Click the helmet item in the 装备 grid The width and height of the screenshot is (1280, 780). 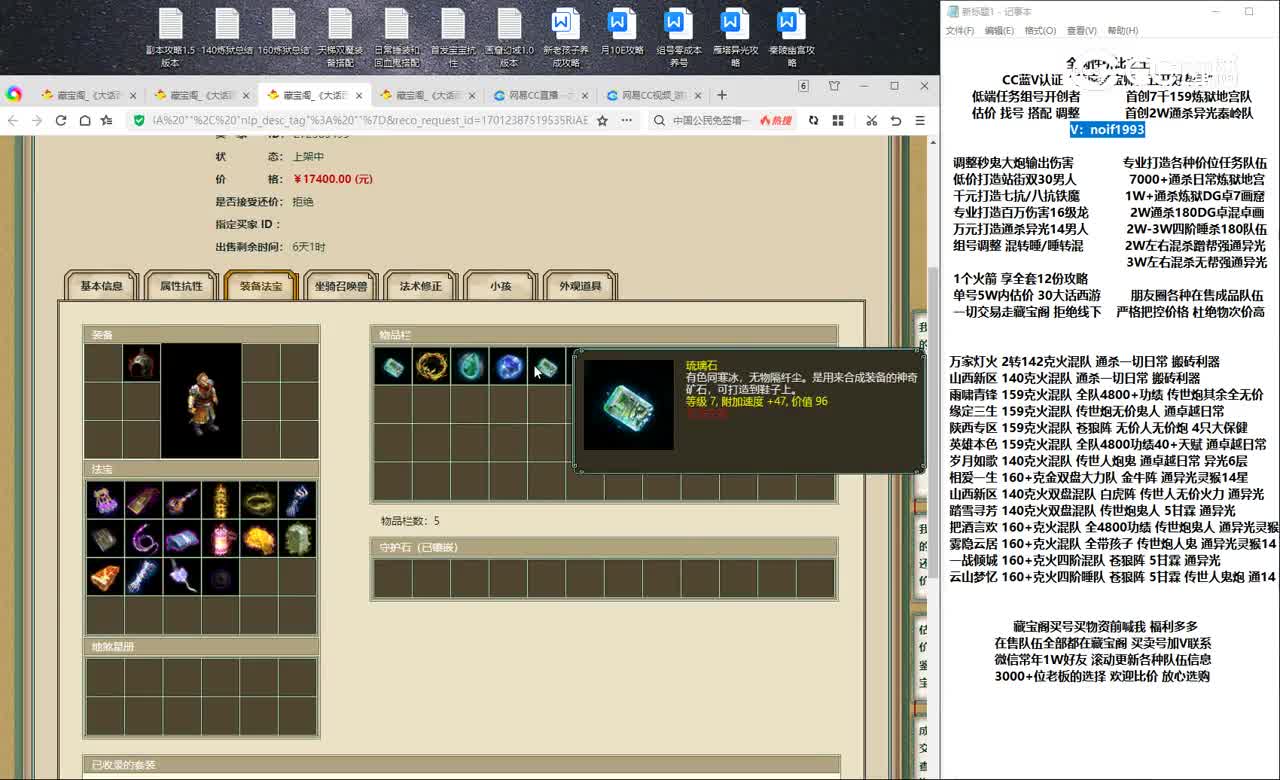tap(142, 363)
